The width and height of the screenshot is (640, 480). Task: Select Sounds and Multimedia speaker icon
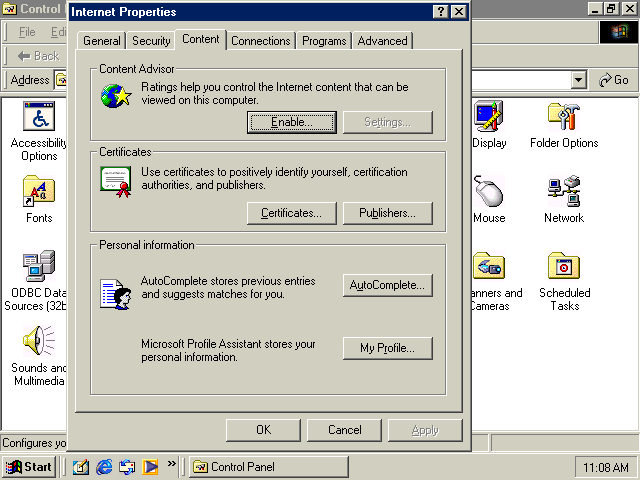tap(39, 341)
